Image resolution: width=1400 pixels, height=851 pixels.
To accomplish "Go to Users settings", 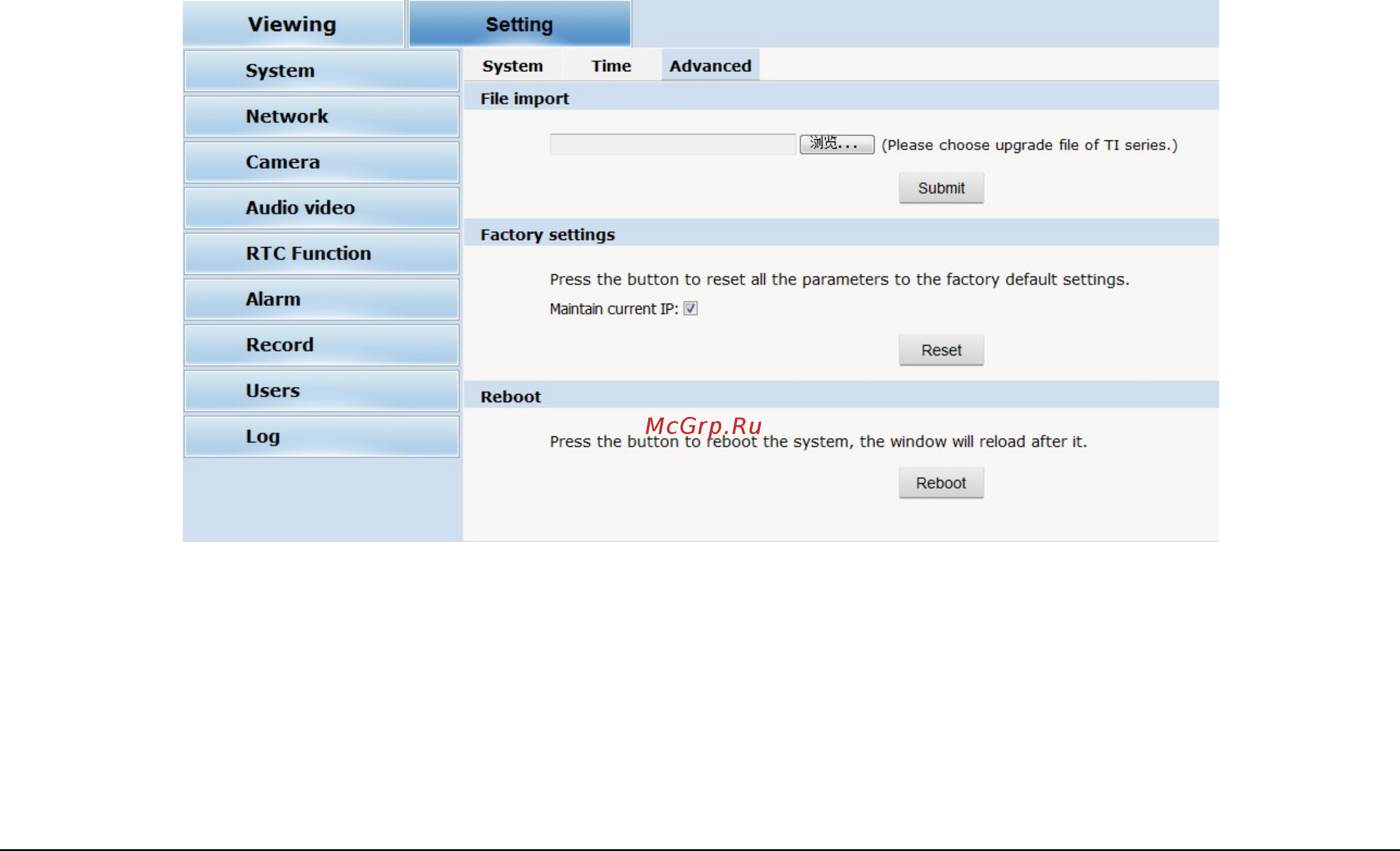I will [321, 390].
